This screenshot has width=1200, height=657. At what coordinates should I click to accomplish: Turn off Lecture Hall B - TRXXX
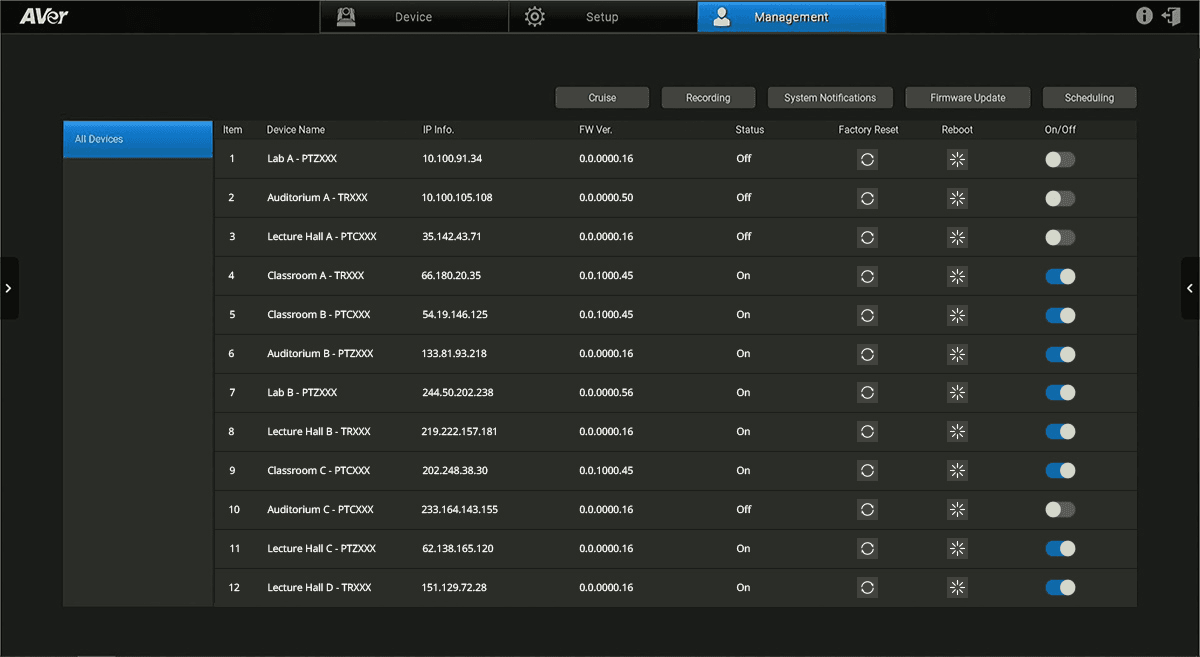[x=1060, y=432]
